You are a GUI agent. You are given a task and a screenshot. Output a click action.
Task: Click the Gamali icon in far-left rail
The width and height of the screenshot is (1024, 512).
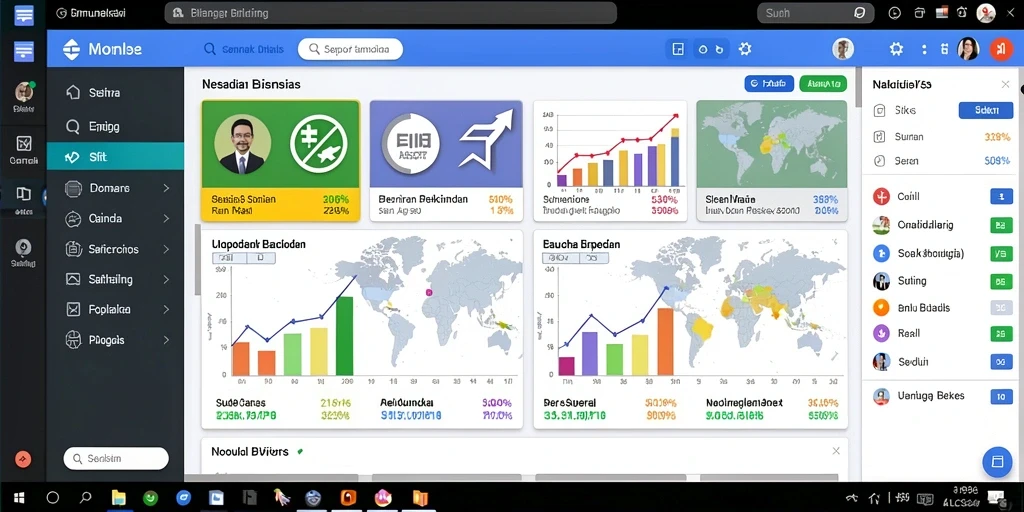(x=24, y=144)
